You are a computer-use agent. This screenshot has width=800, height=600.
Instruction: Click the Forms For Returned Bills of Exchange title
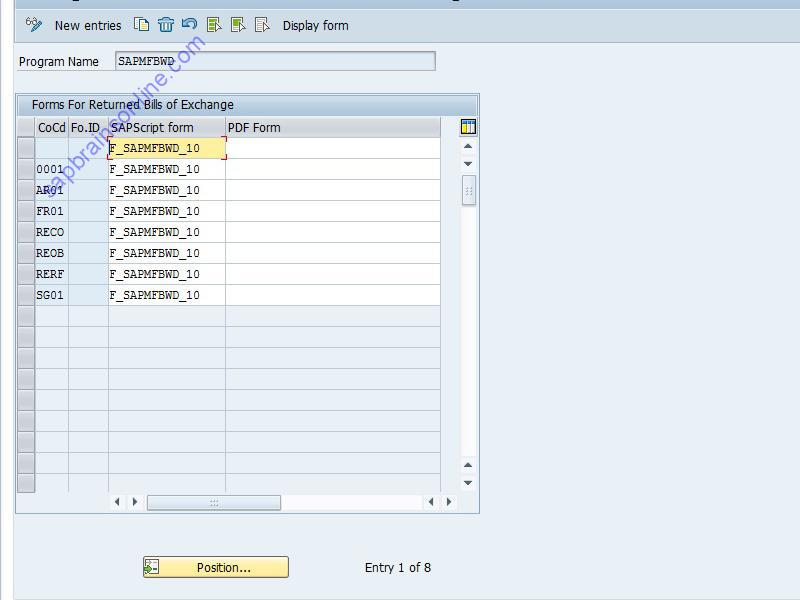point(133,105)
